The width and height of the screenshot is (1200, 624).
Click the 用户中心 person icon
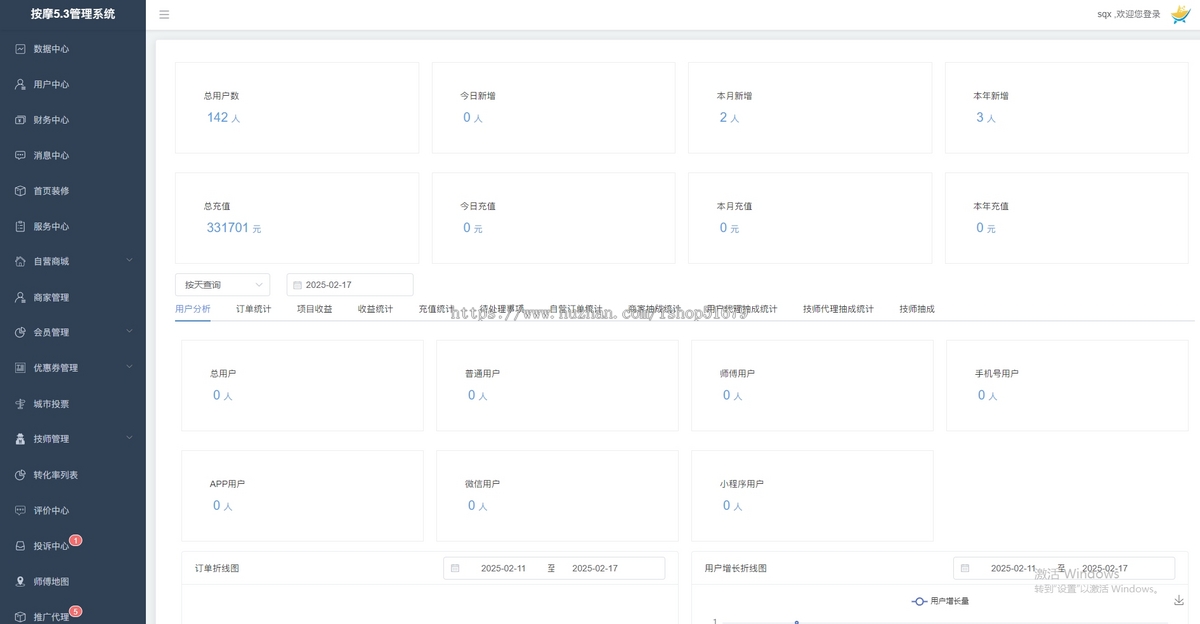tap(20, 84)
